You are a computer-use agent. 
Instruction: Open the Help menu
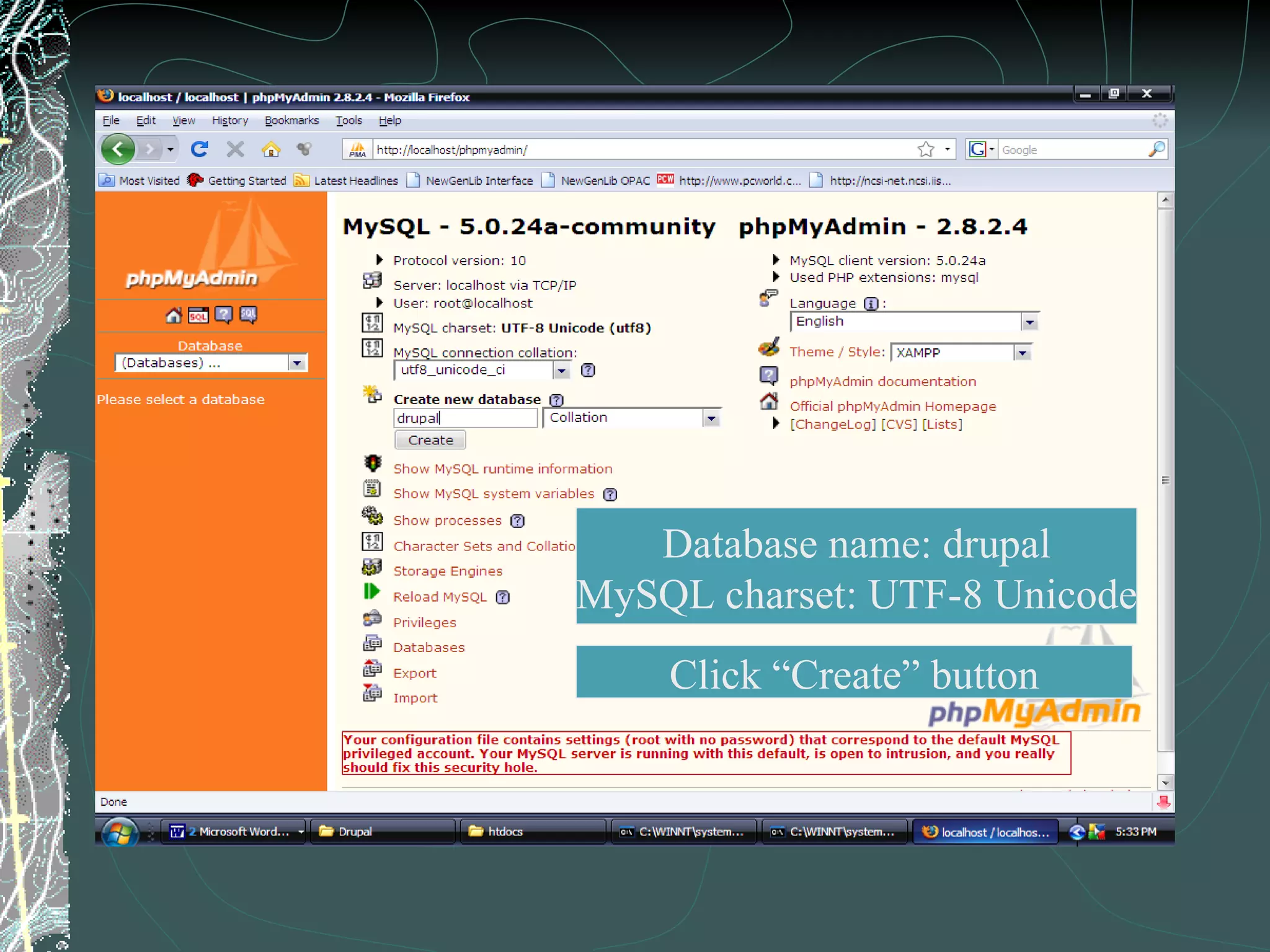coord(390,121)
